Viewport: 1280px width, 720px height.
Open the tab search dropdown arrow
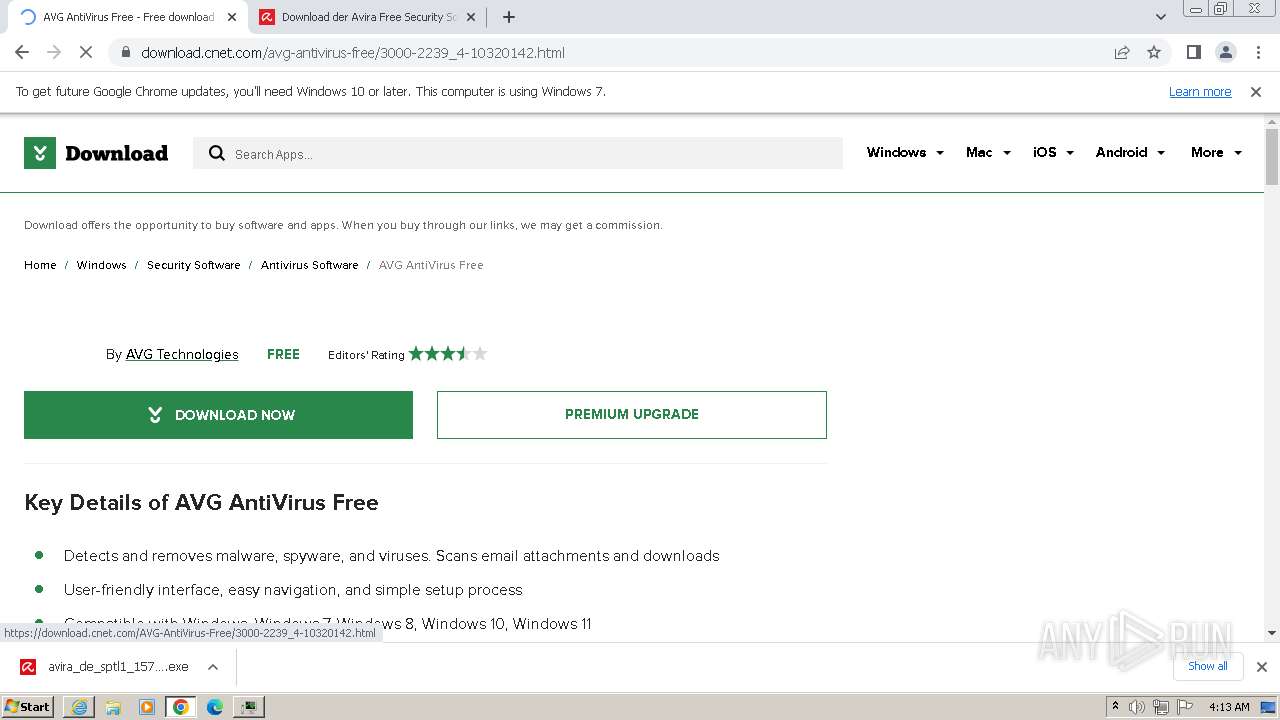[x=1161, y=17]
